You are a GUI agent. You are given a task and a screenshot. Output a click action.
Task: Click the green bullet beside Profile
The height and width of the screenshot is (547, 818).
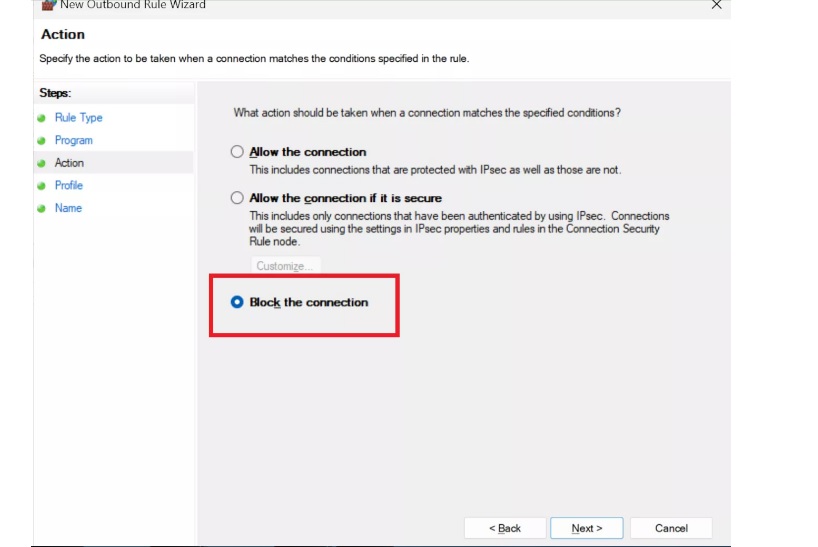(42, 186)
